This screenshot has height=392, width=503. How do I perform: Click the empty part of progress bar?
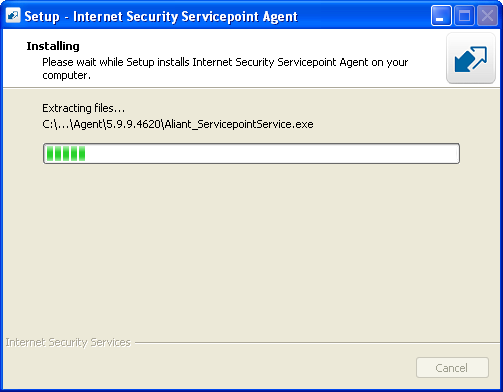coord(272,153)
